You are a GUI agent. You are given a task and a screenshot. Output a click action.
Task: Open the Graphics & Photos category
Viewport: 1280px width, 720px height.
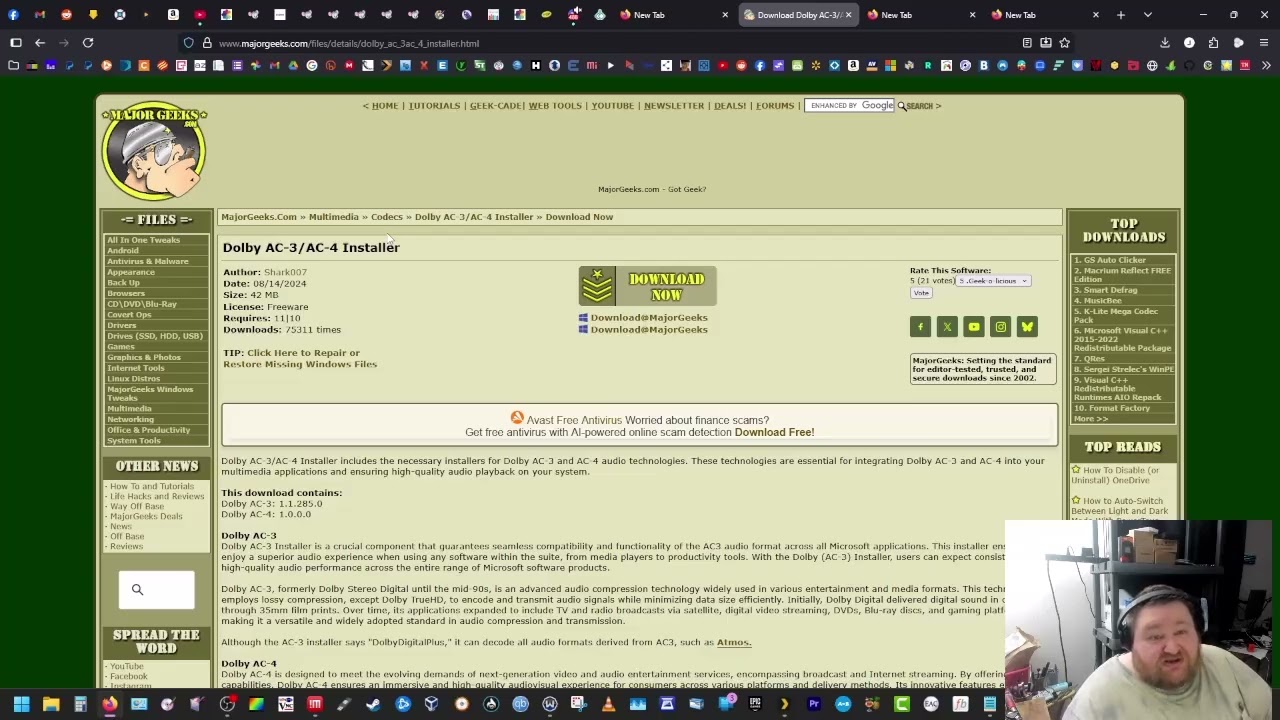144,357
